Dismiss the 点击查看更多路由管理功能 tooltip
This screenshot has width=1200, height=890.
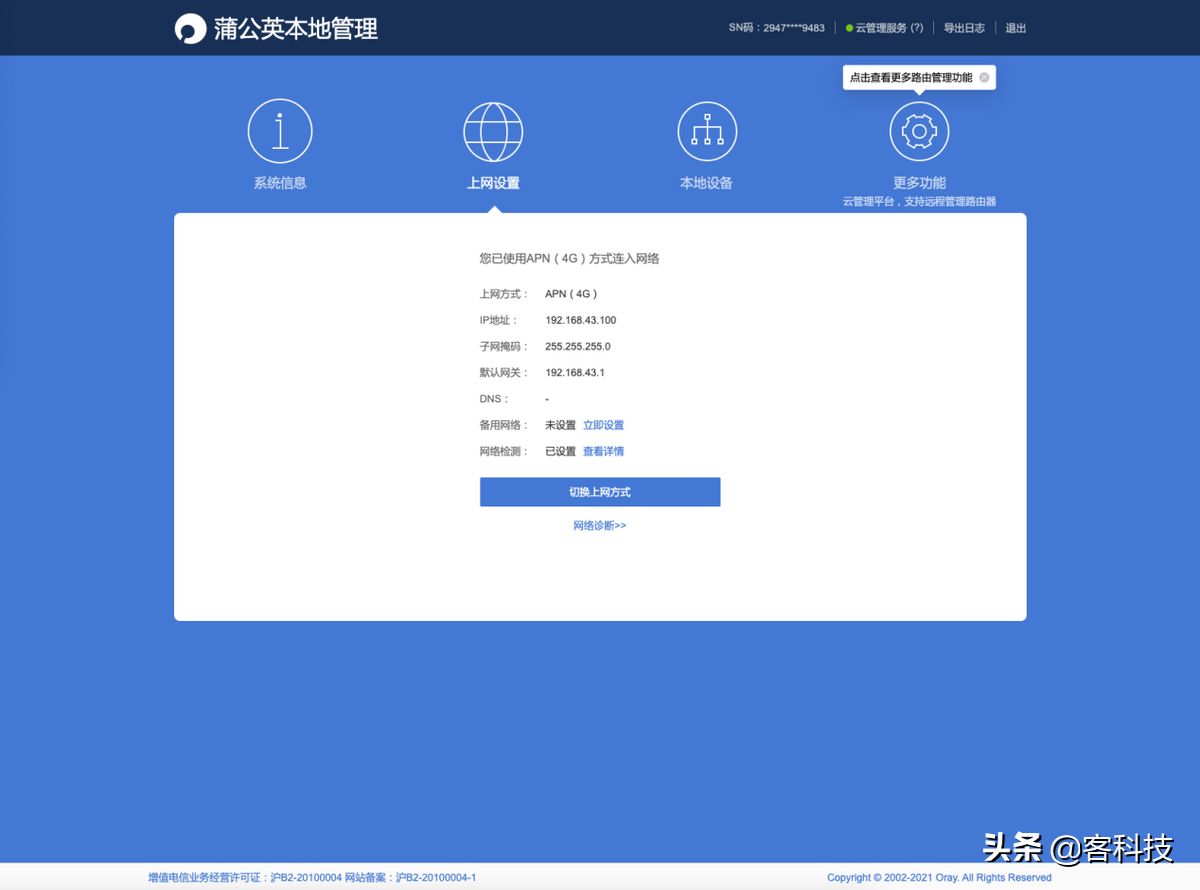[x=984, y=78]
